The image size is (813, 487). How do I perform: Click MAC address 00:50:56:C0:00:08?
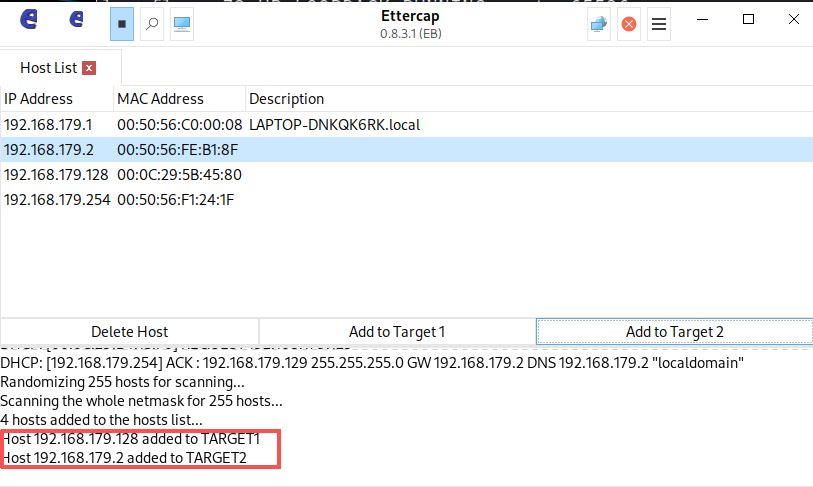point(179,125)
